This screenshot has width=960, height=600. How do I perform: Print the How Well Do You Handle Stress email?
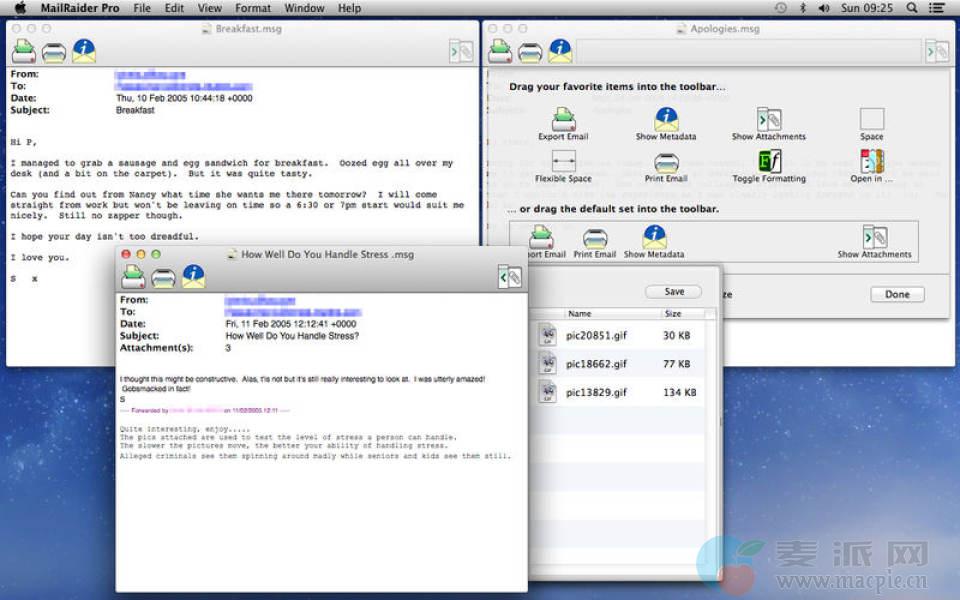(163, 277)
